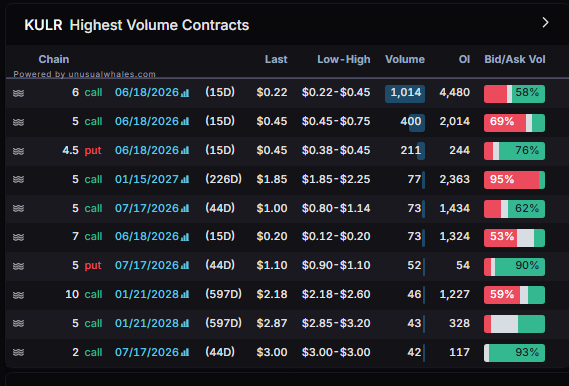
Task: Open the chart icon for the 6 call 06/18/2026
Action: pos(185,93)
